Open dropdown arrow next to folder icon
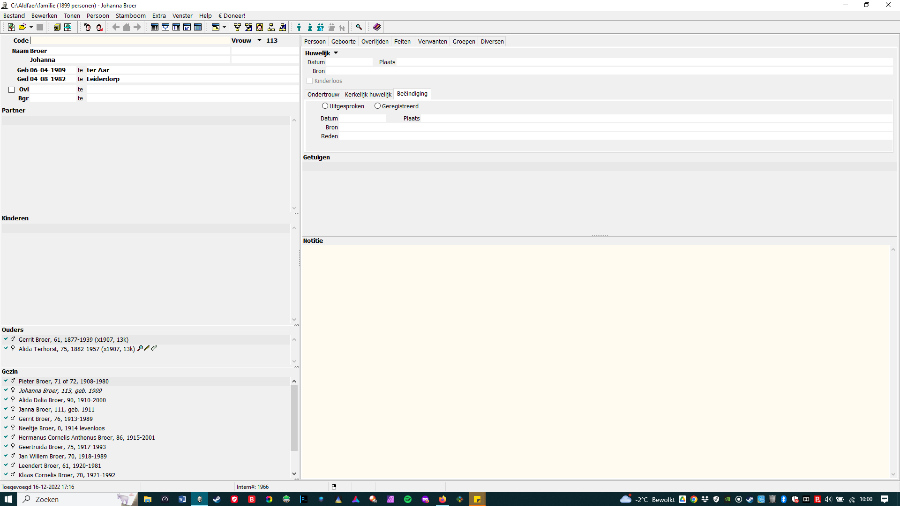The width and height of the screenshot is (900, 506). (30, 27)
